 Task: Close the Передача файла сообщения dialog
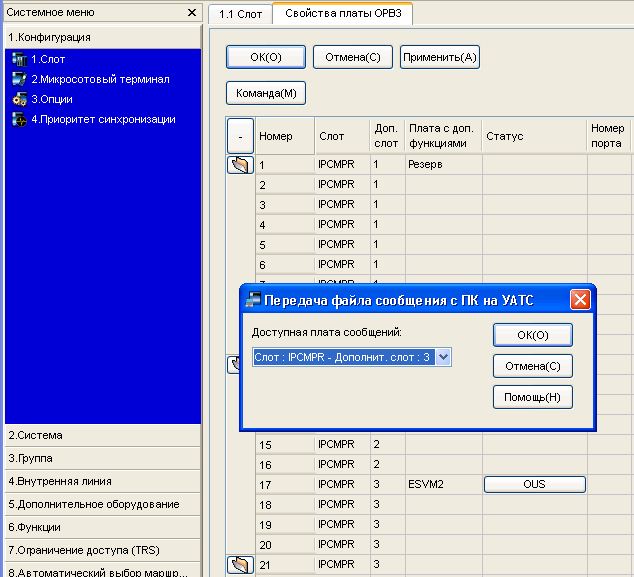580,300
